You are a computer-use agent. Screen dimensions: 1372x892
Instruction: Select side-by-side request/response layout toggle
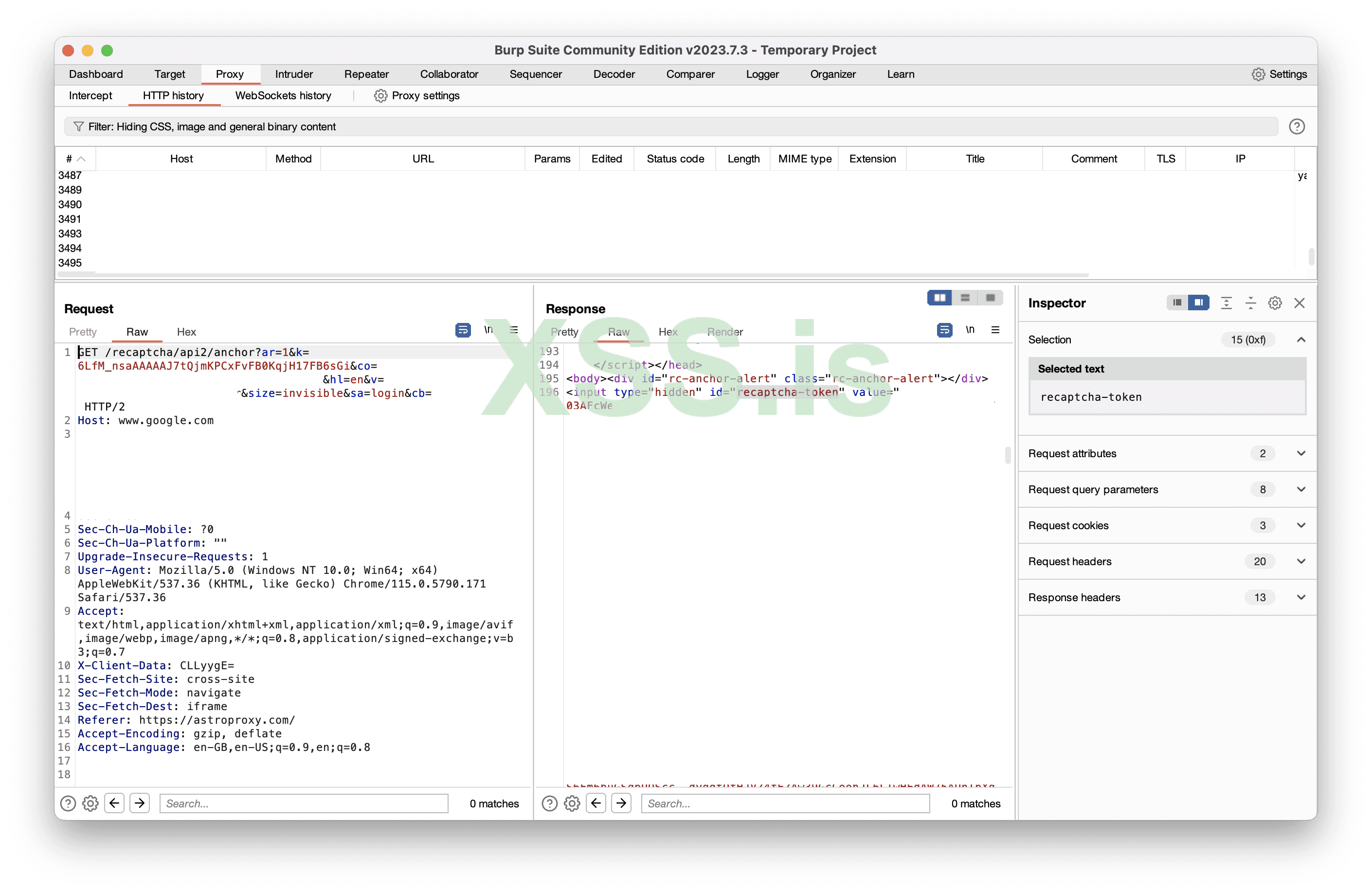click(x=939, y=298)
